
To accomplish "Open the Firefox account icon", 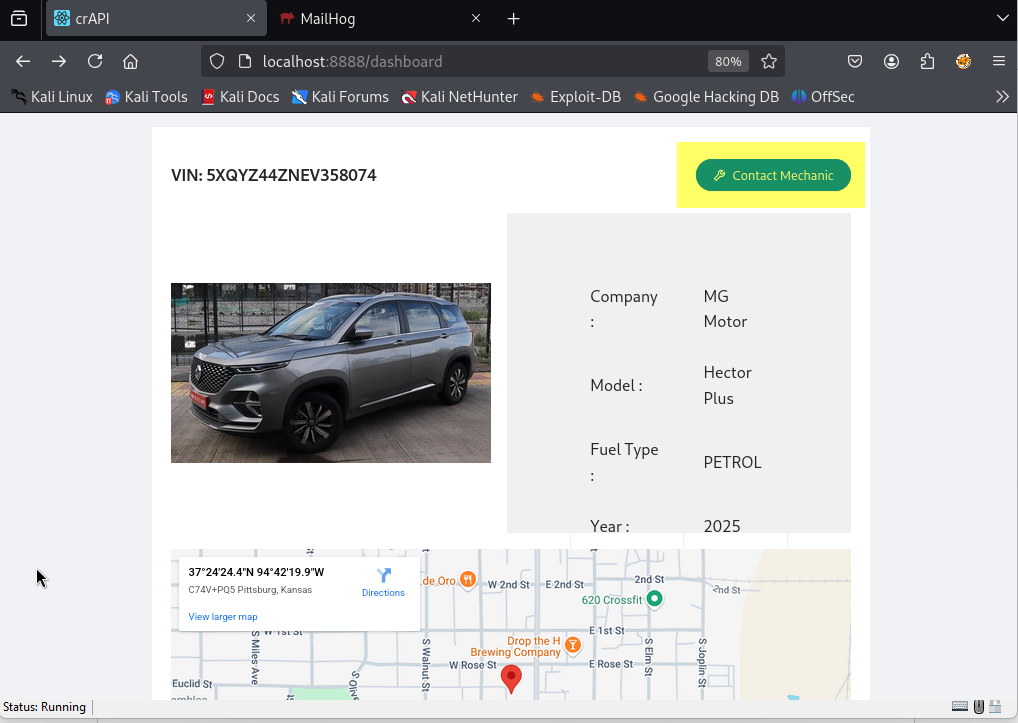I will [891, 62].
